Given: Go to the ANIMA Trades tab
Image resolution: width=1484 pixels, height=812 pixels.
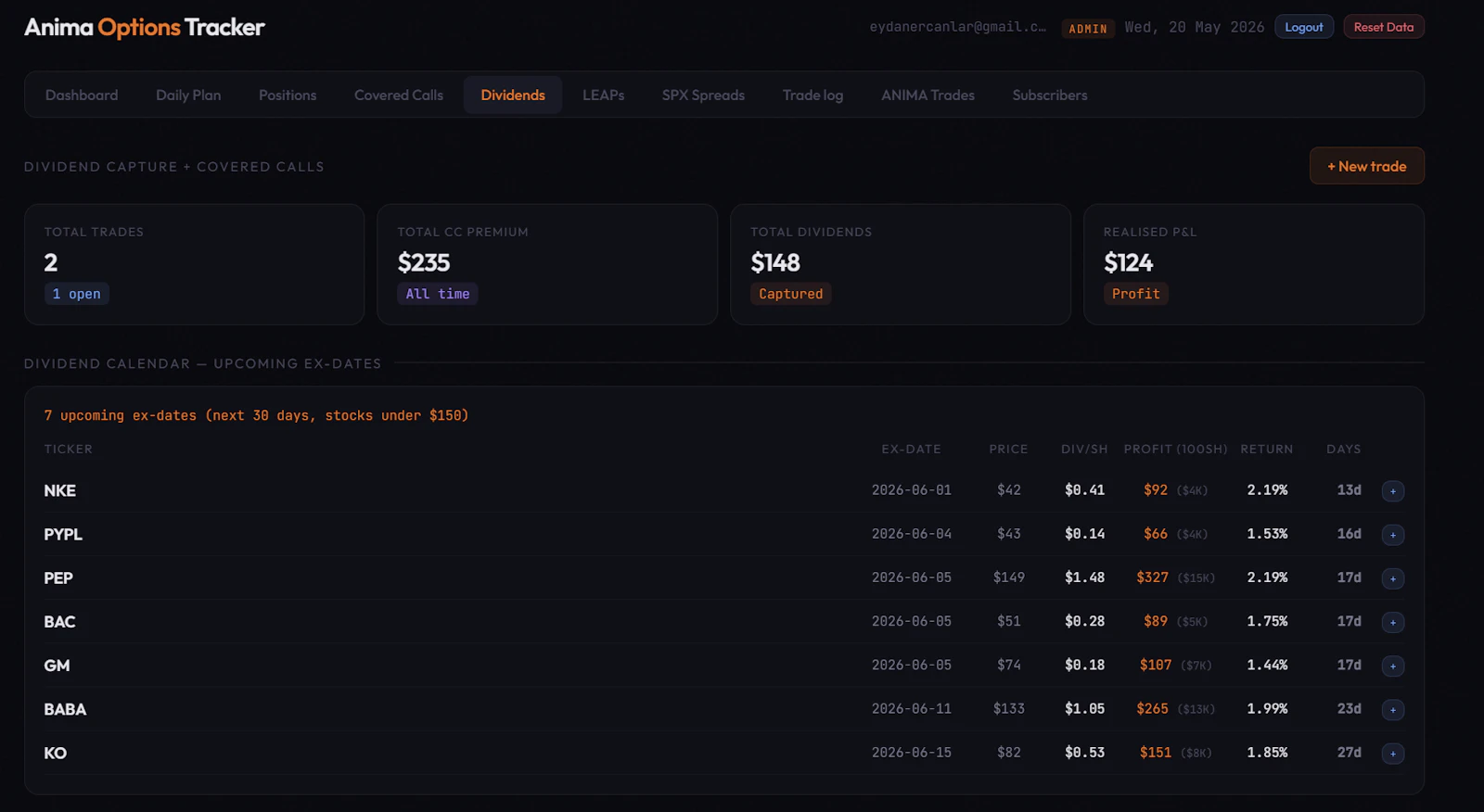Looking at the screenshot, I should [927, 95].
